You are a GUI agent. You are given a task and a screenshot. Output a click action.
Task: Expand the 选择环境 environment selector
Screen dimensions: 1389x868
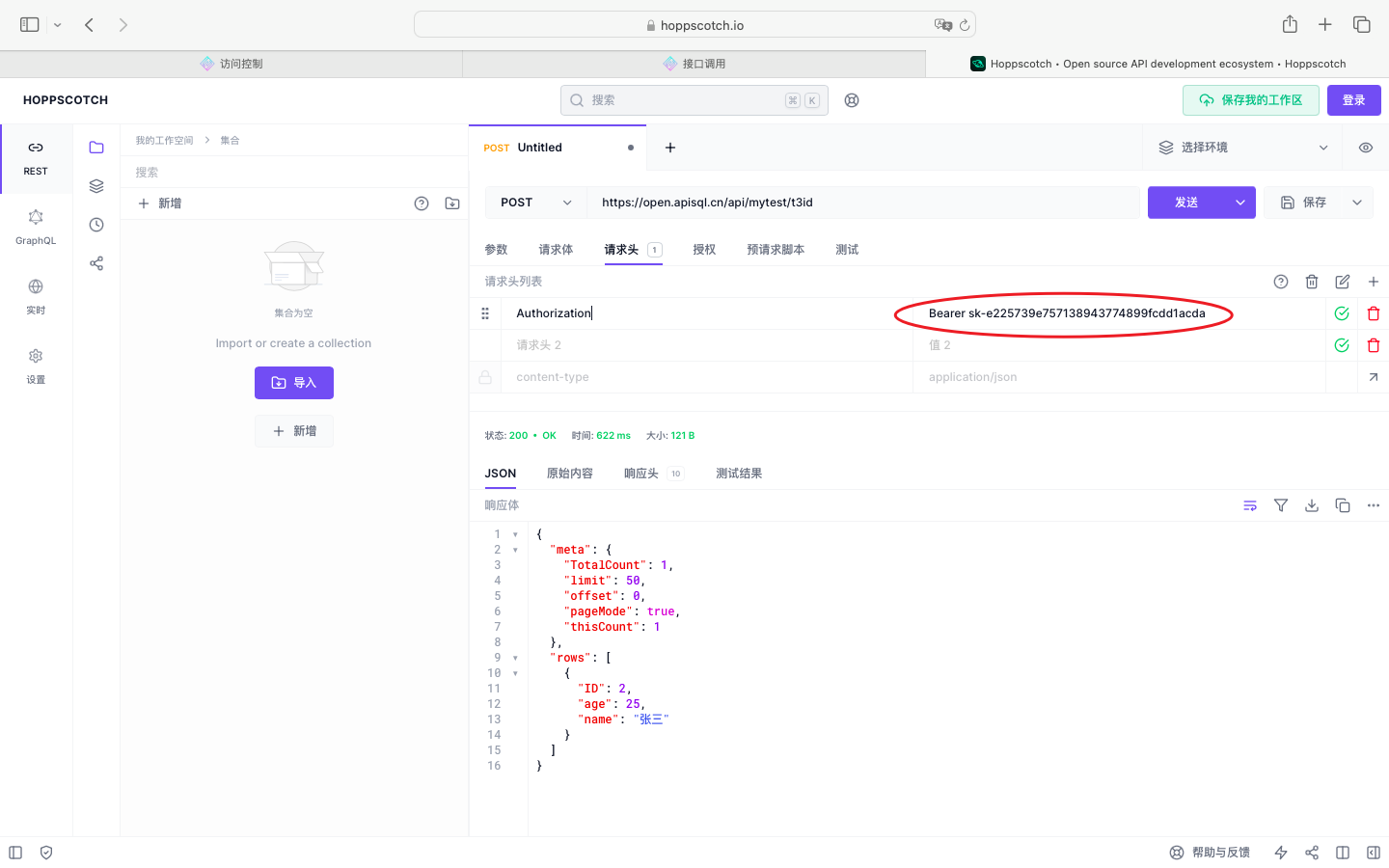click(x=1244, y=148)
